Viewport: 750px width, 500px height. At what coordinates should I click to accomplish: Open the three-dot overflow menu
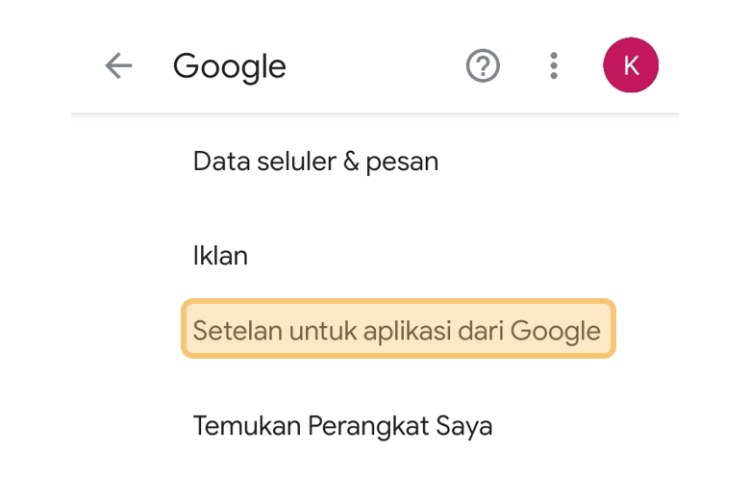(x=553, y=66)
